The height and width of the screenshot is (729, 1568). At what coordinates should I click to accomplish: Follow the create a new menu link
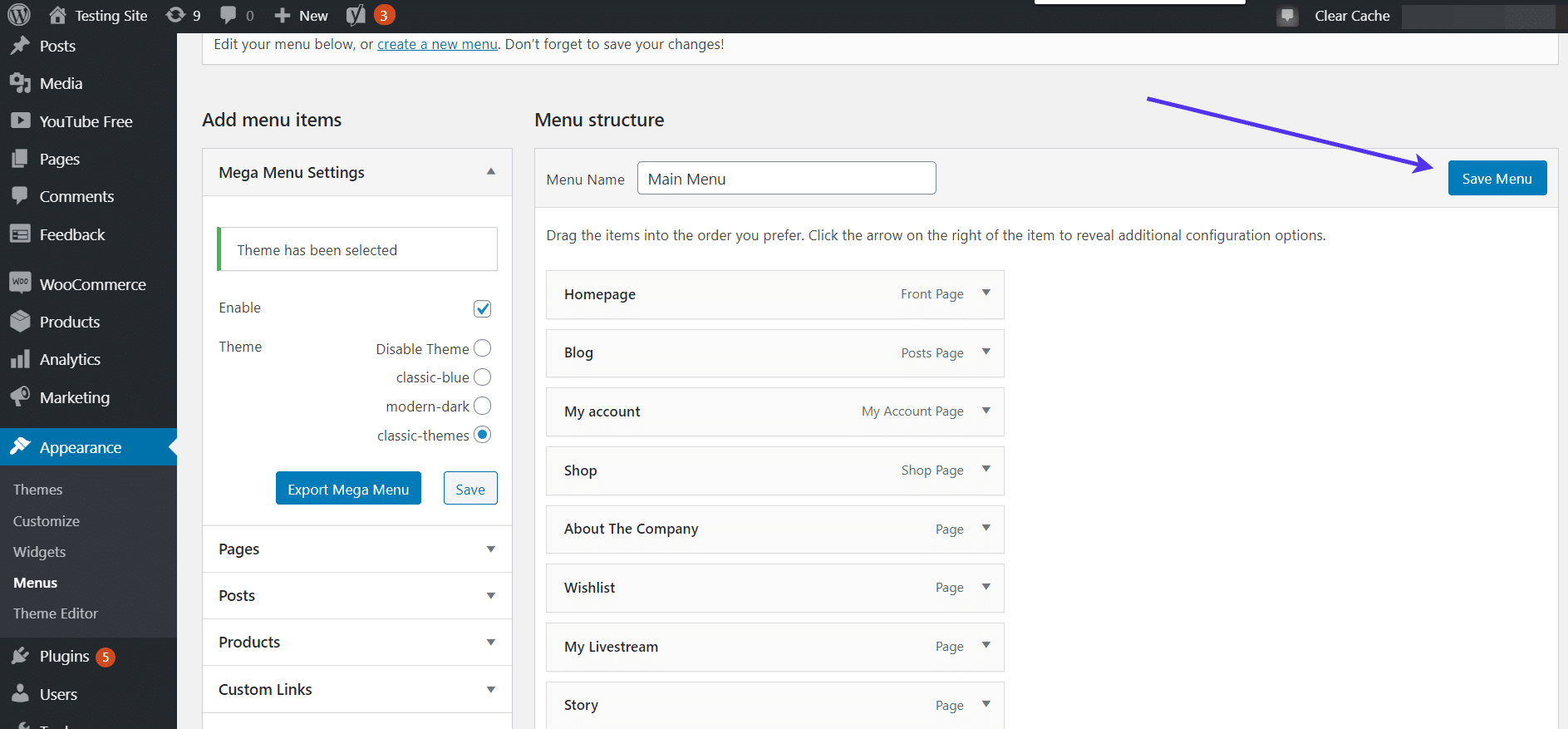pyautogui.click(x=437, y=44)
